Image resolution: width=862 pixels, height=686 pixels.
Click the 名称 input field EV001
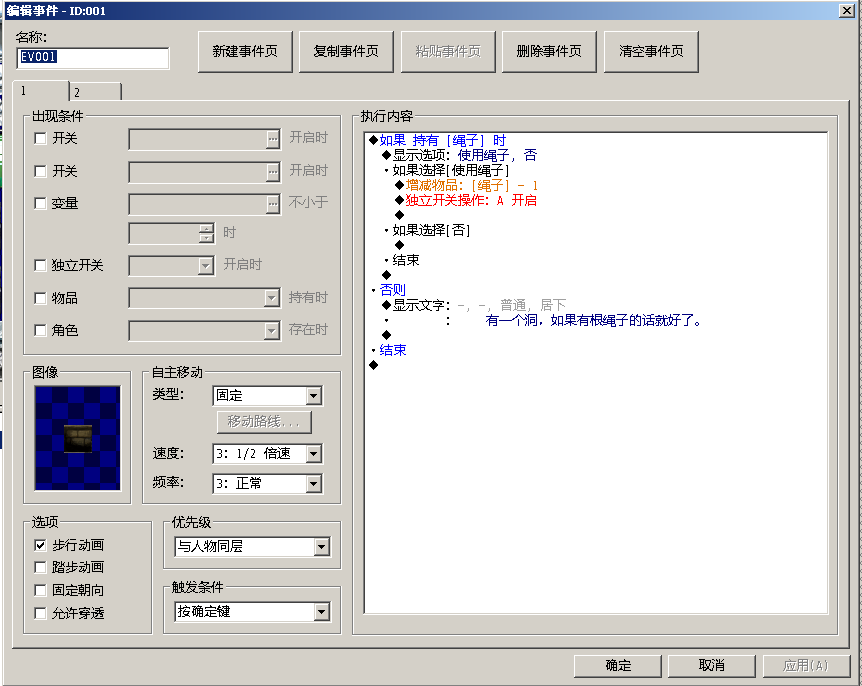[93, 58]
